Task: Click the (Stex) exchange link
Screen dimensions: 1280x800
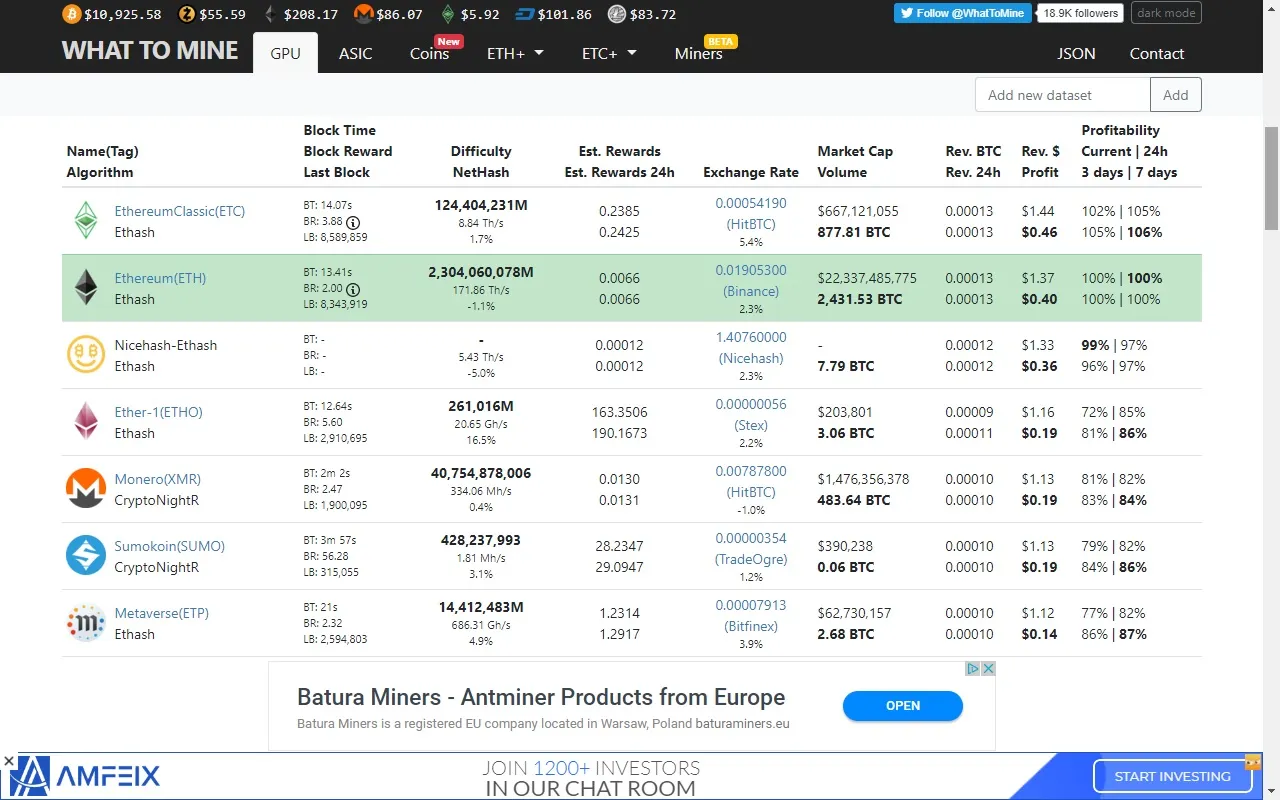Action: pyautogui.click(x=751, y=425)
